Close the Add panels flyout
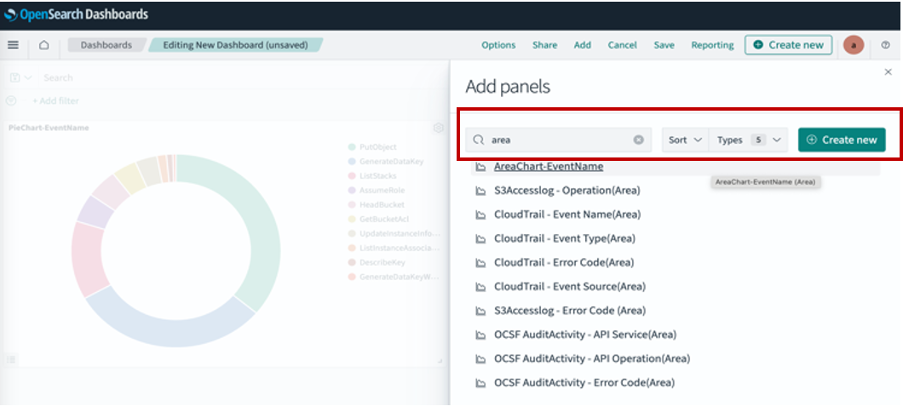This screenshot has width=904, height=412. (888, 72)
